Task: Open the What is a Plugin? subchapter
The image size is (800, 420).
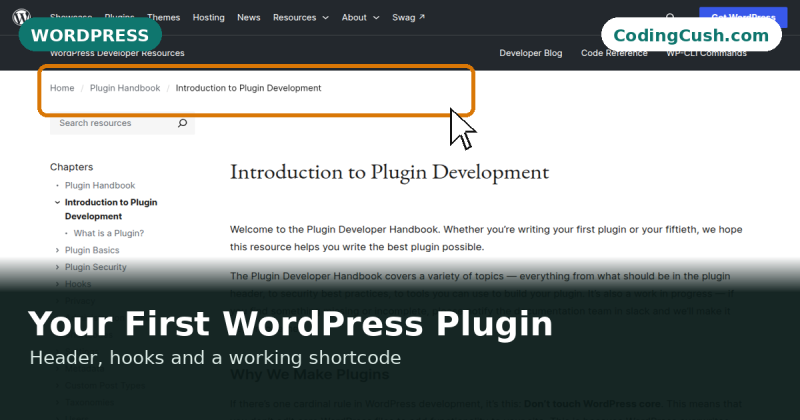Action: 109,233
